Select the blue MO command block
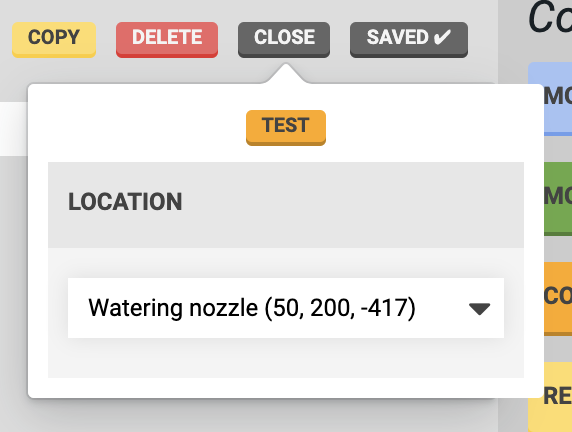Image resolution: width=572 pixels, height=432 pixels. coord(550,99)
